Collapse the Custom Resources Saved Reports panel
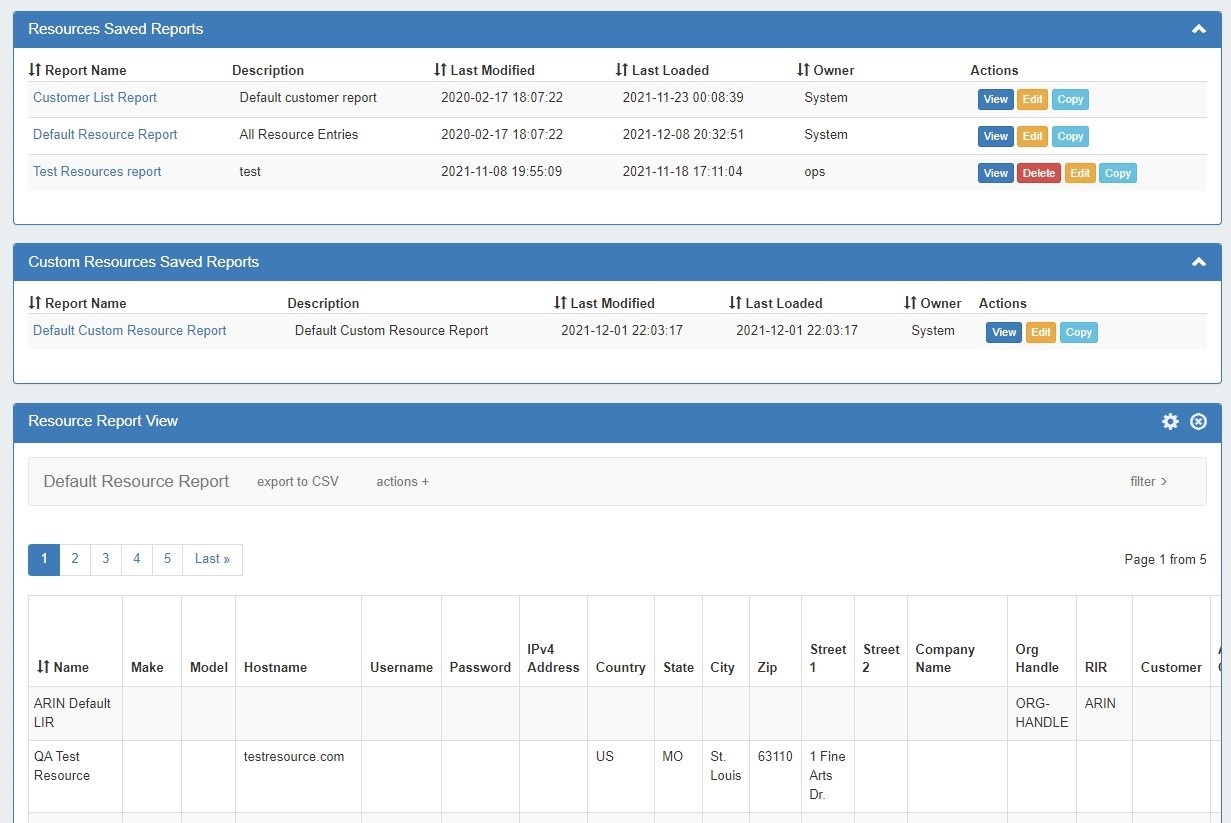 pos(1198,262)
